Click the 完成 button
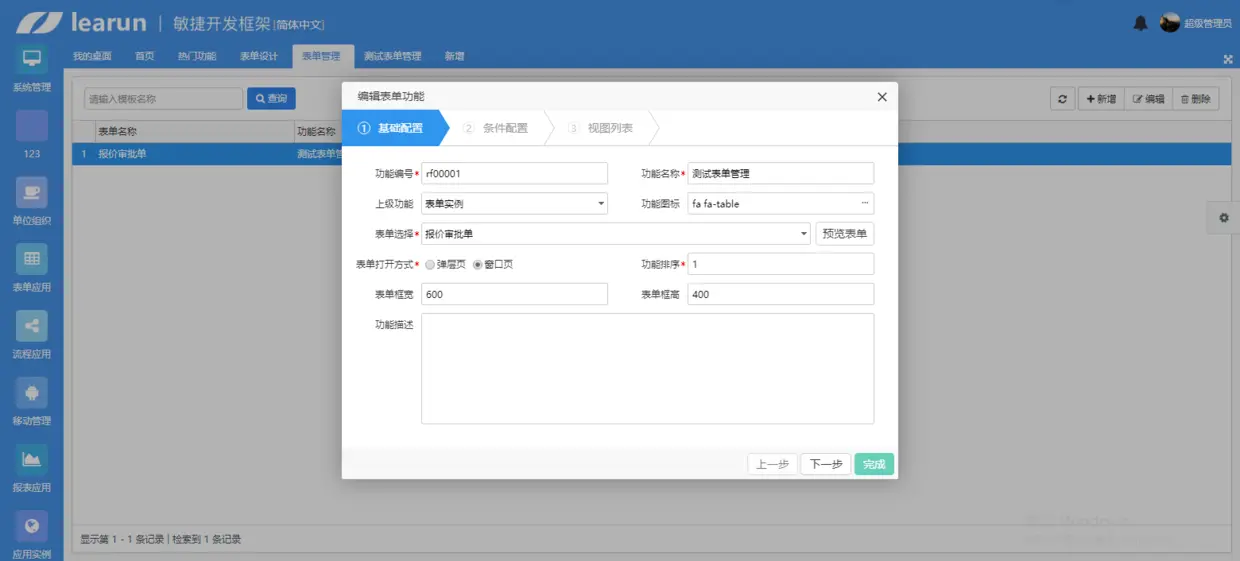 pos(874,464)
